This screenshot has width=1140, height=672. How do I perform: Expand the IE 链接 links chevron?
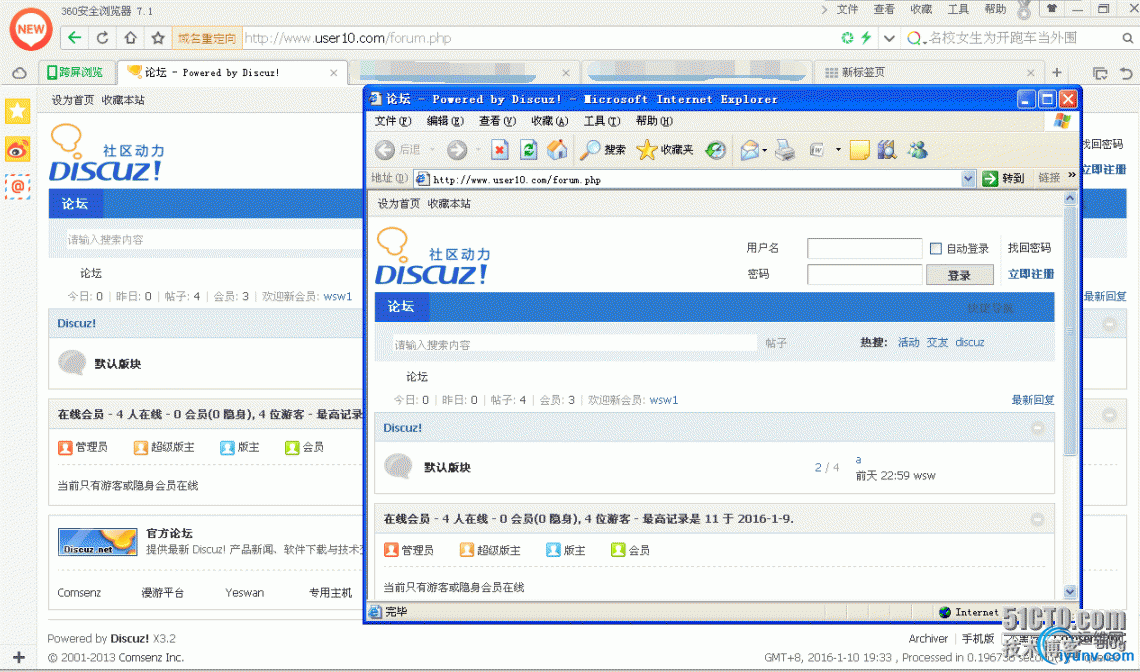click(1072, 175)
